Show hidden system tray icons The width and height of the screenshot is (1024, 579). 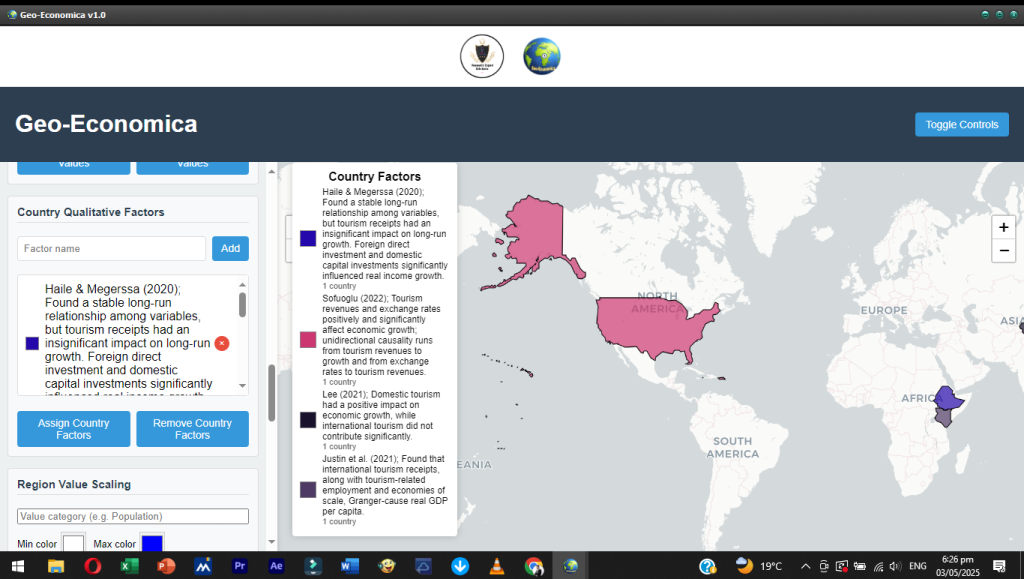pos(805,566)
